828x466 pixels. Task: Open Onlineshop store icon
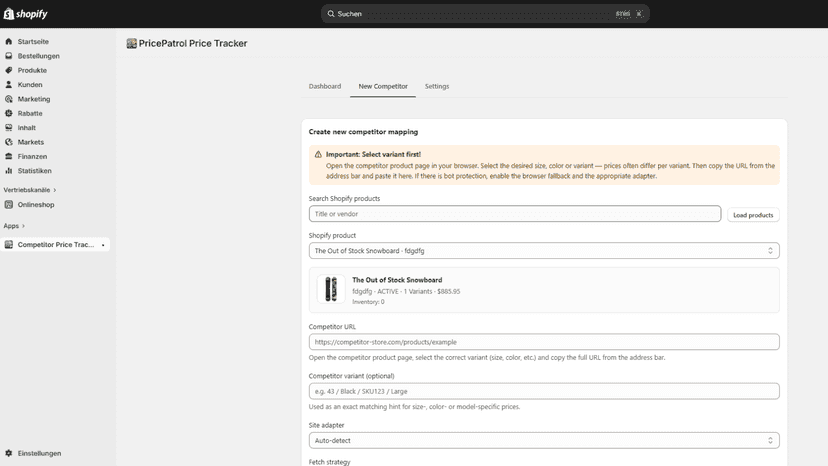tap(8, 204)
